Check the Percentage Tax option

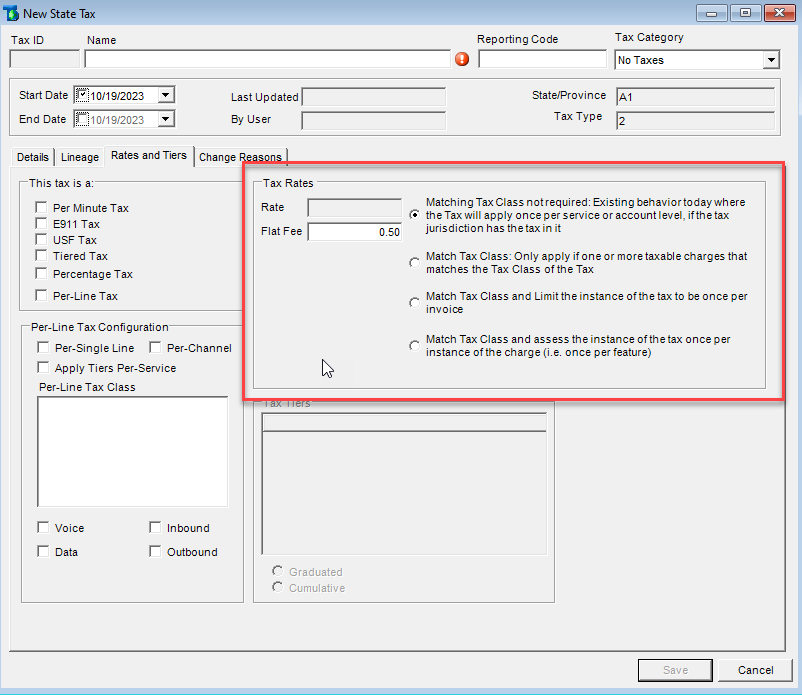tap(41, 274)
